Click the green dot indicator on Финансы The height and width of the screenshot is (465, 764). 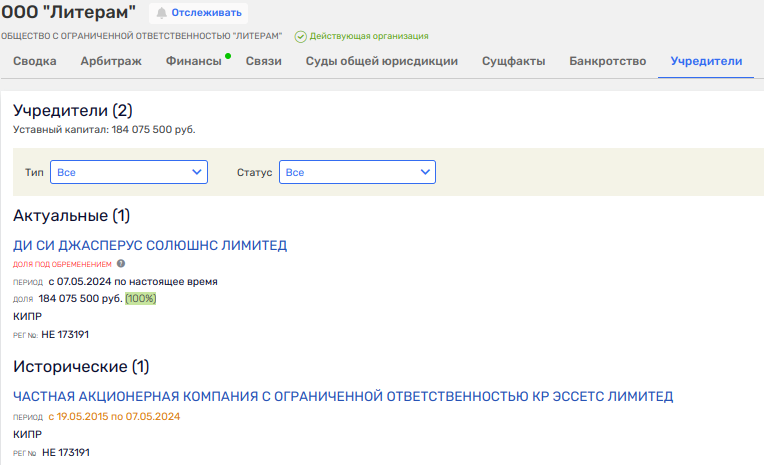click(x=228, y=56)
